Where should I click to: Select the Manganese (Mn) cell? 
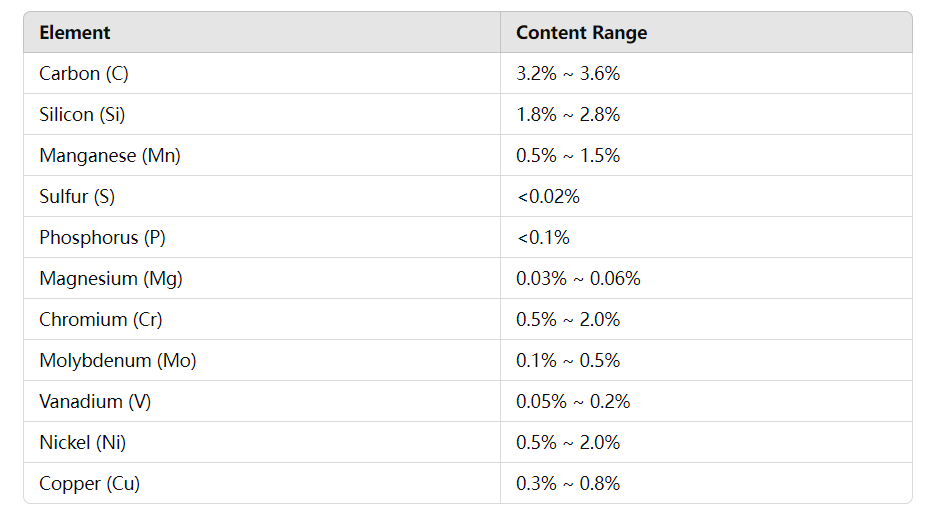(262, 155)
